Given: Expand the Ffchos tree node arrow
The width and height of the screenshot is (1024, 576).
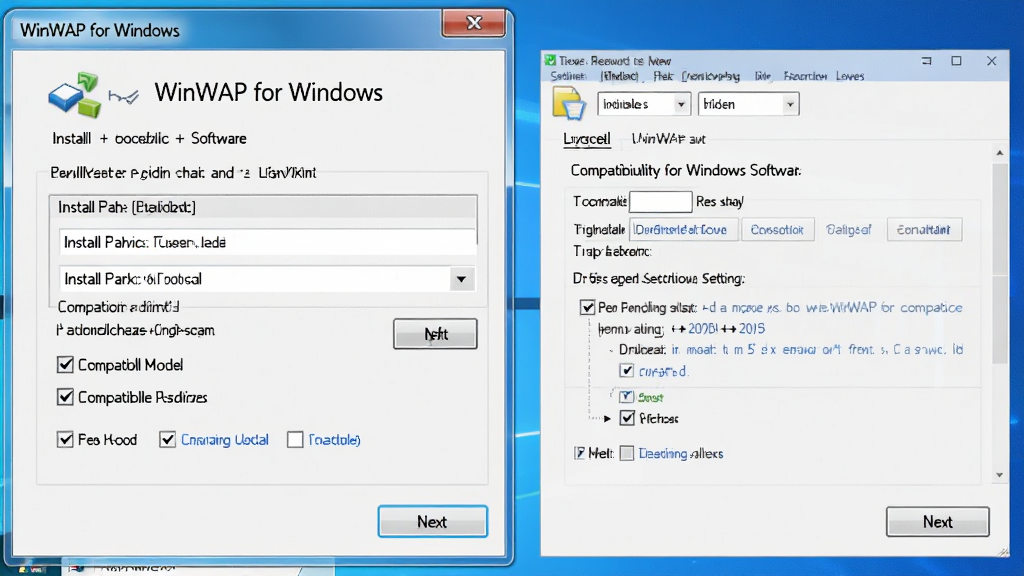Looking at the screenshot, I should [607, 419].
